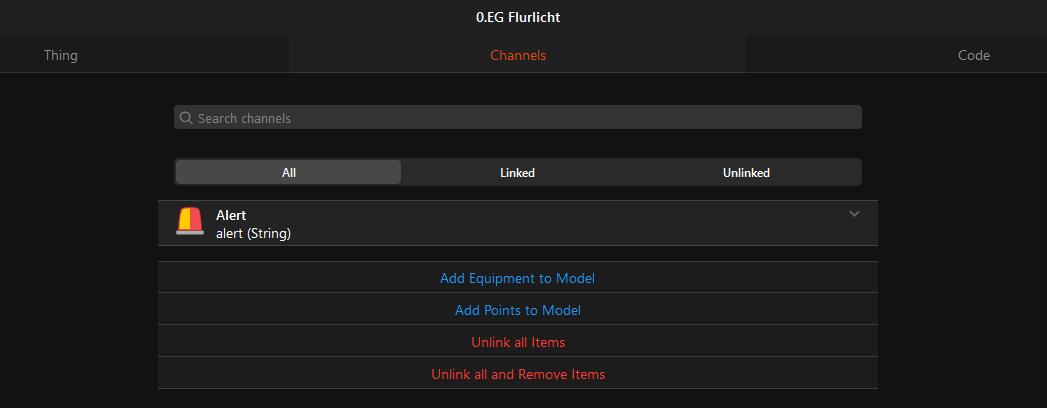Viewport: 1047px width, 408px height.
Task: Filter channels by Linked
Action: 517,172
